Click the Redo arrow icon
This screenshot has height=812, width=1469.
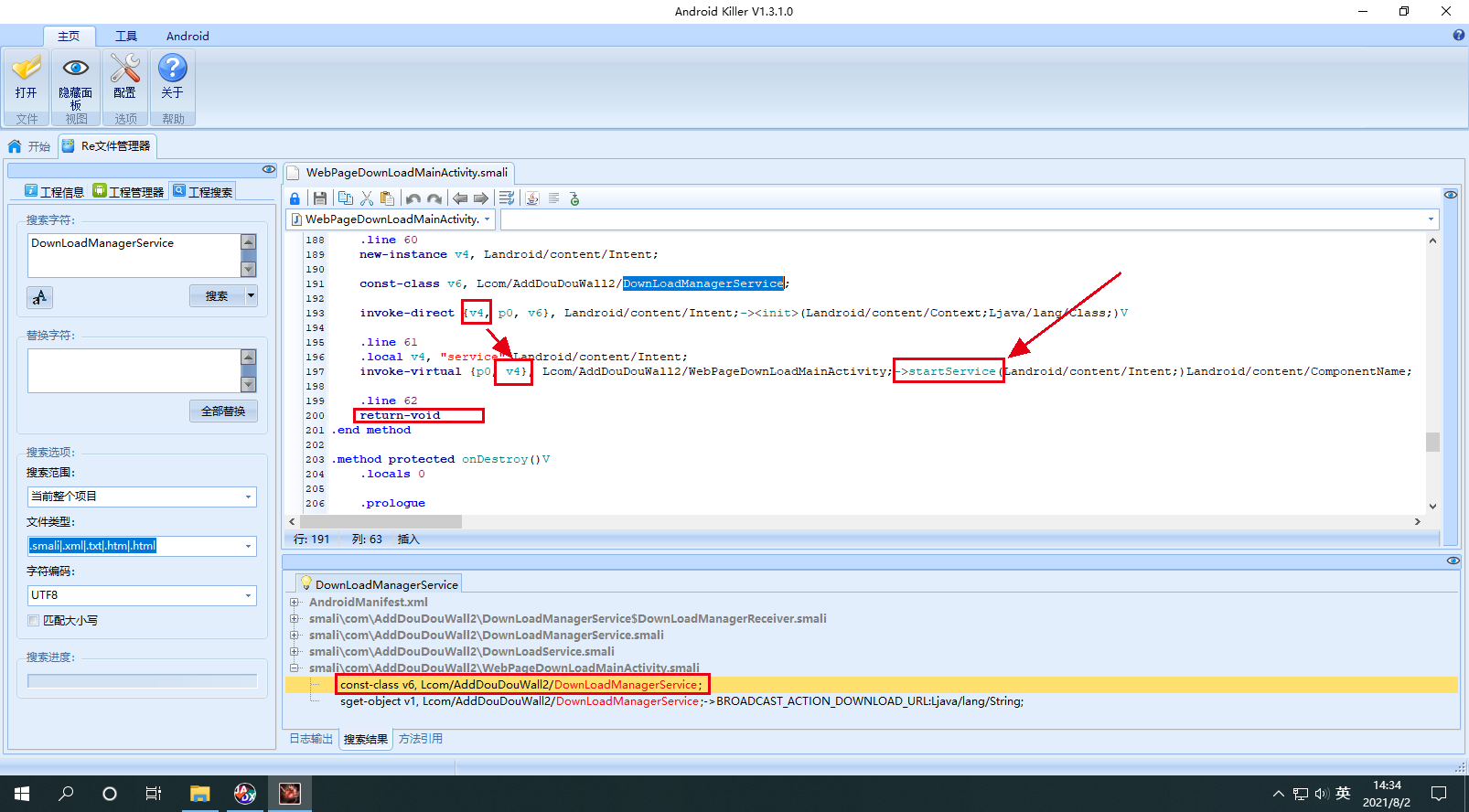point(434,198)
